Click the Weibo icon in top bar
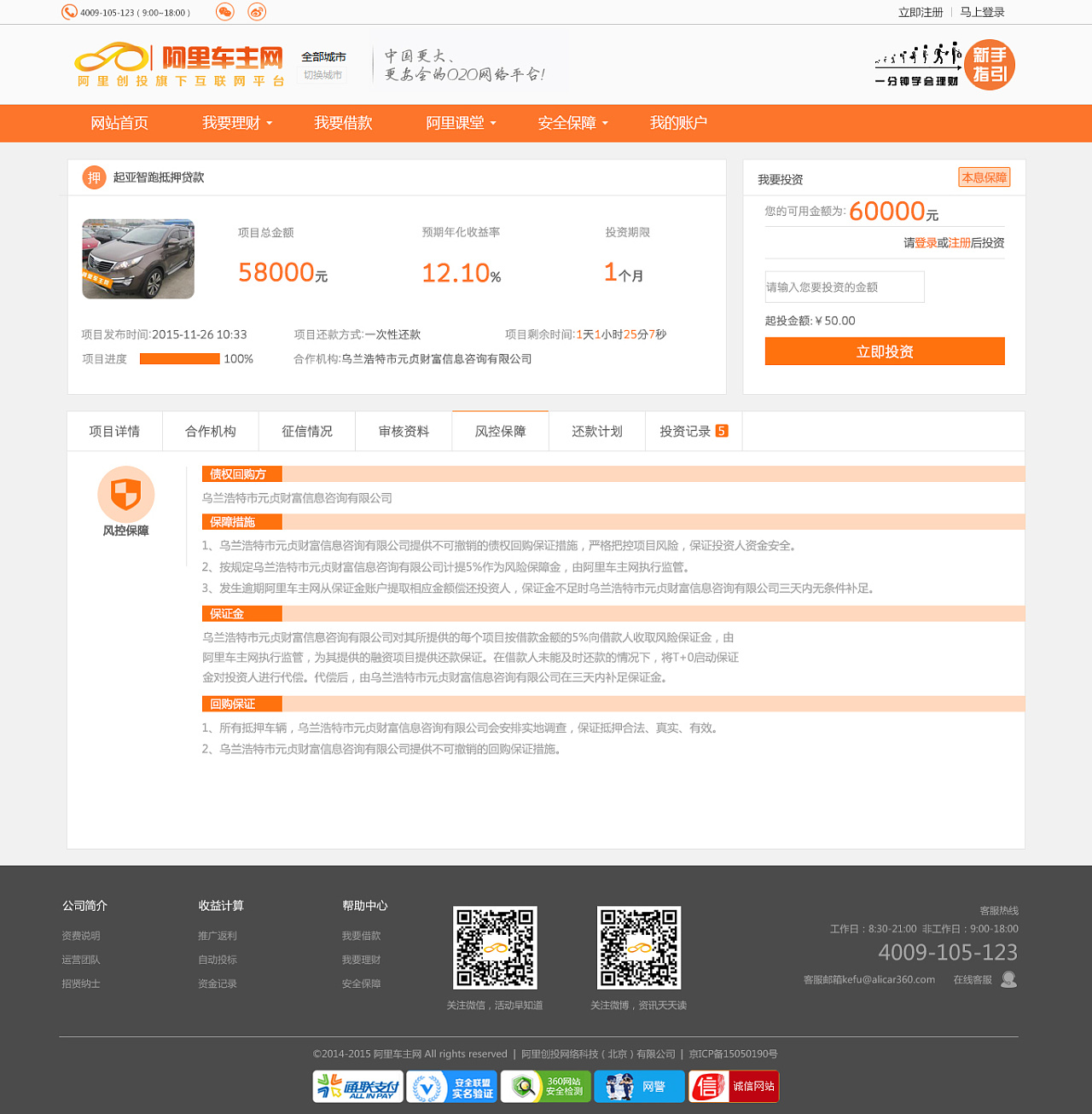This screenshot has height=1114, width=1092. 257,12
